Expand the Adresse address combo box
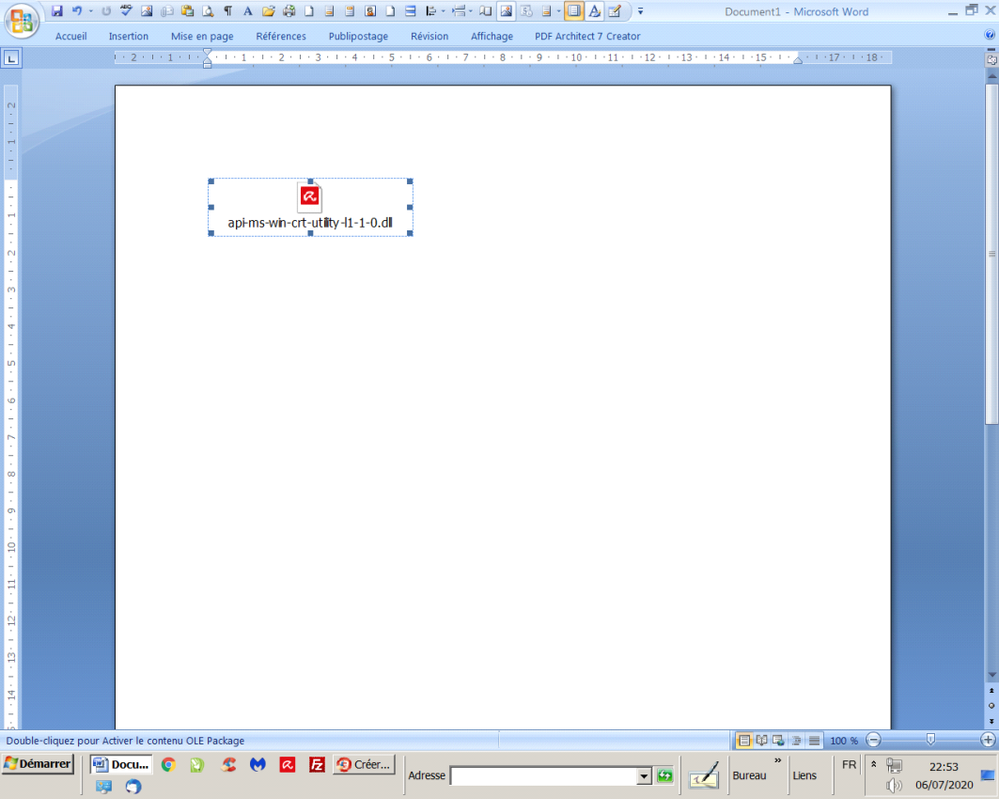Viewport: 999px width, 799px height. pyautogui.click(x=644, y=776)
